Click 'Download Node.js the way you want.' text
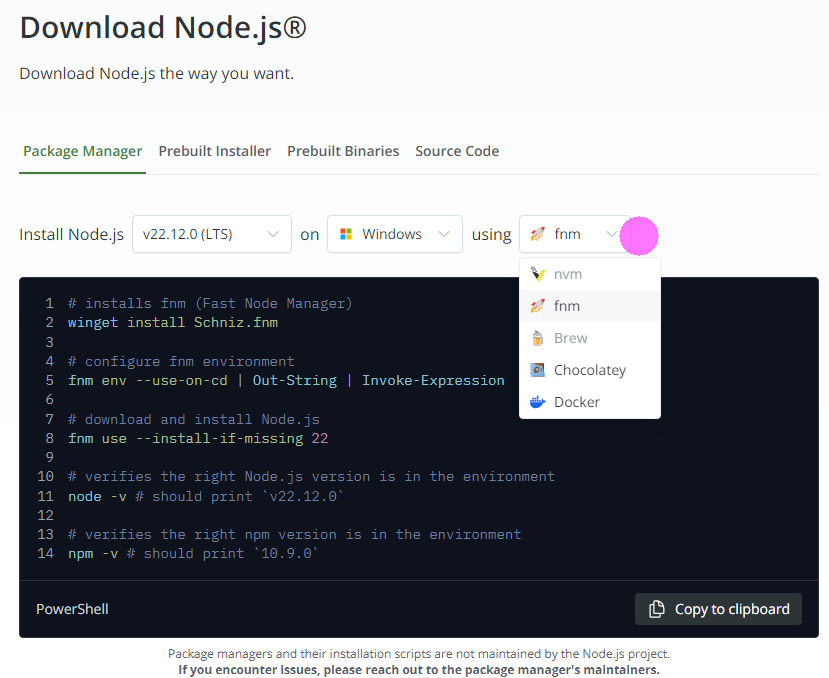Screen dimensions: 829x678 [x=156, y=74]
